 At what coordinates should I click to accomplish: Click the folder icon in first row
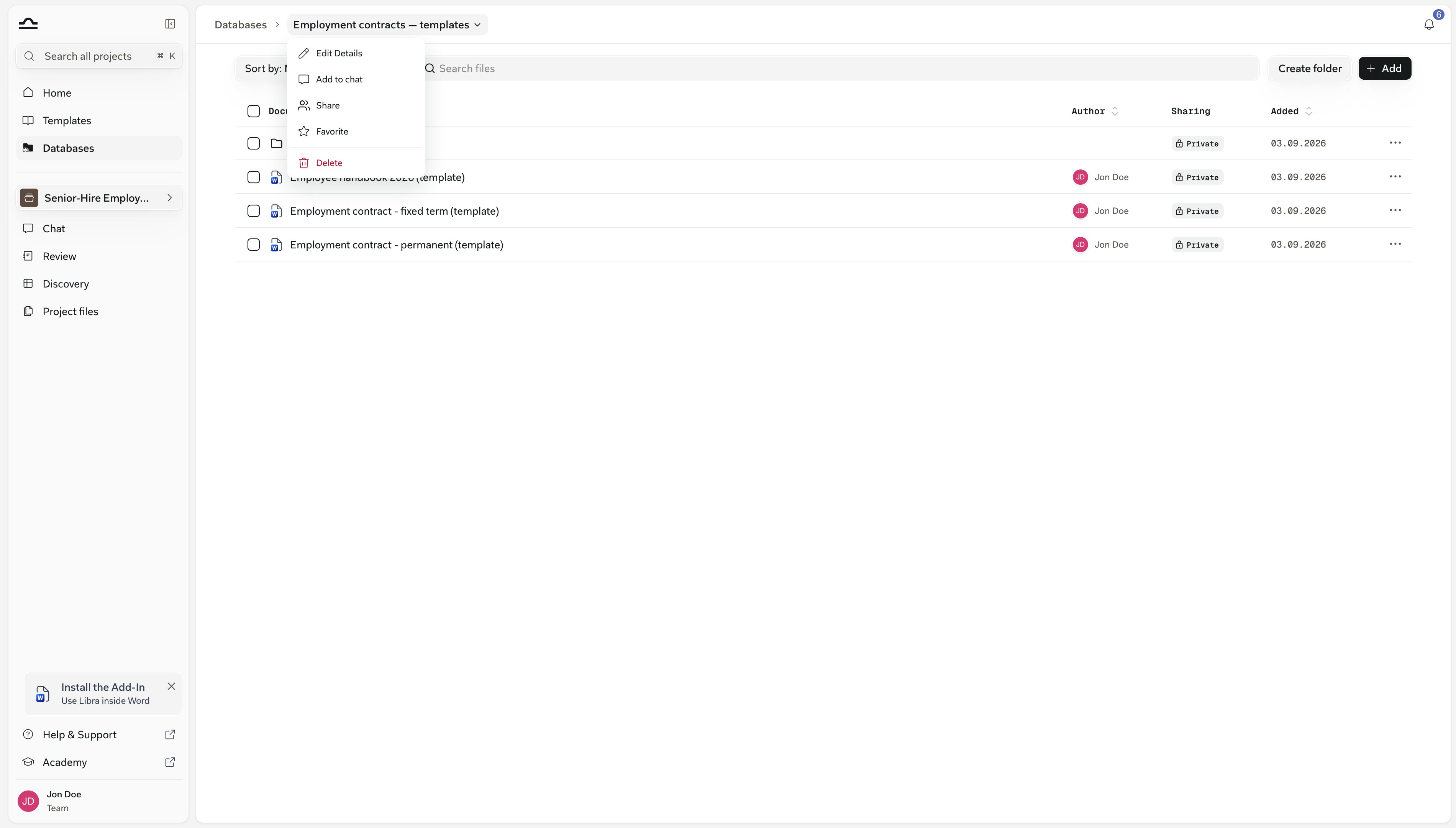click(x=277, y=143)
